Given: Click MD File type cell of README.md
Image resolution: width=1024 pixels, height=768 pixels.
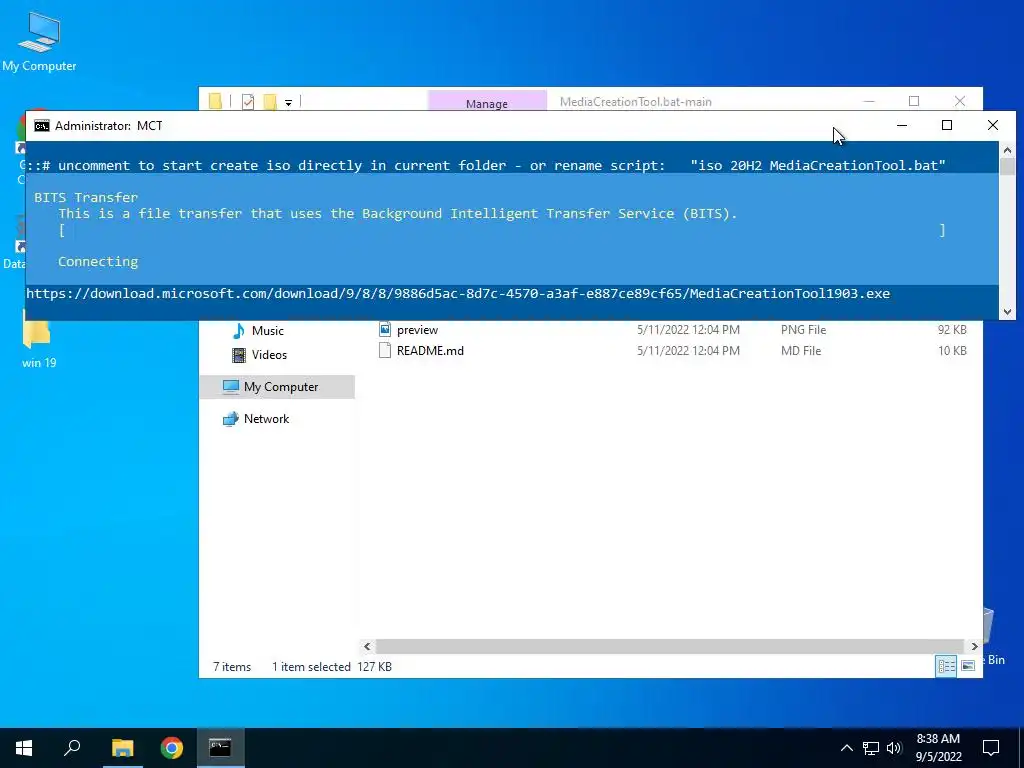Looking at the screenshot, I should pos(801,351).
